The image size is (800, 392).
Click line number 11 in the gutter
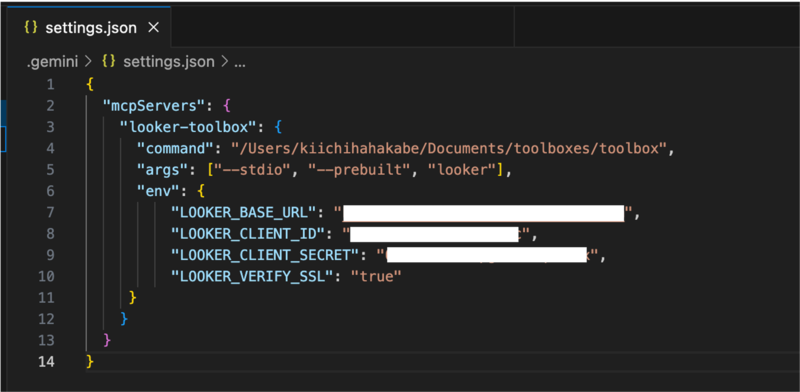[46, 298]
